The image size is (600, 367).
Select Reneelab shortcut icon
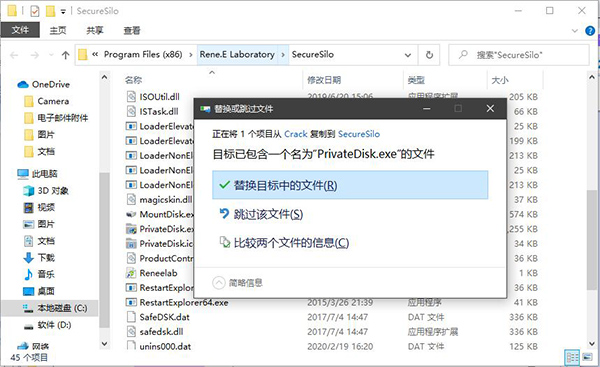(x=131, y=273)
